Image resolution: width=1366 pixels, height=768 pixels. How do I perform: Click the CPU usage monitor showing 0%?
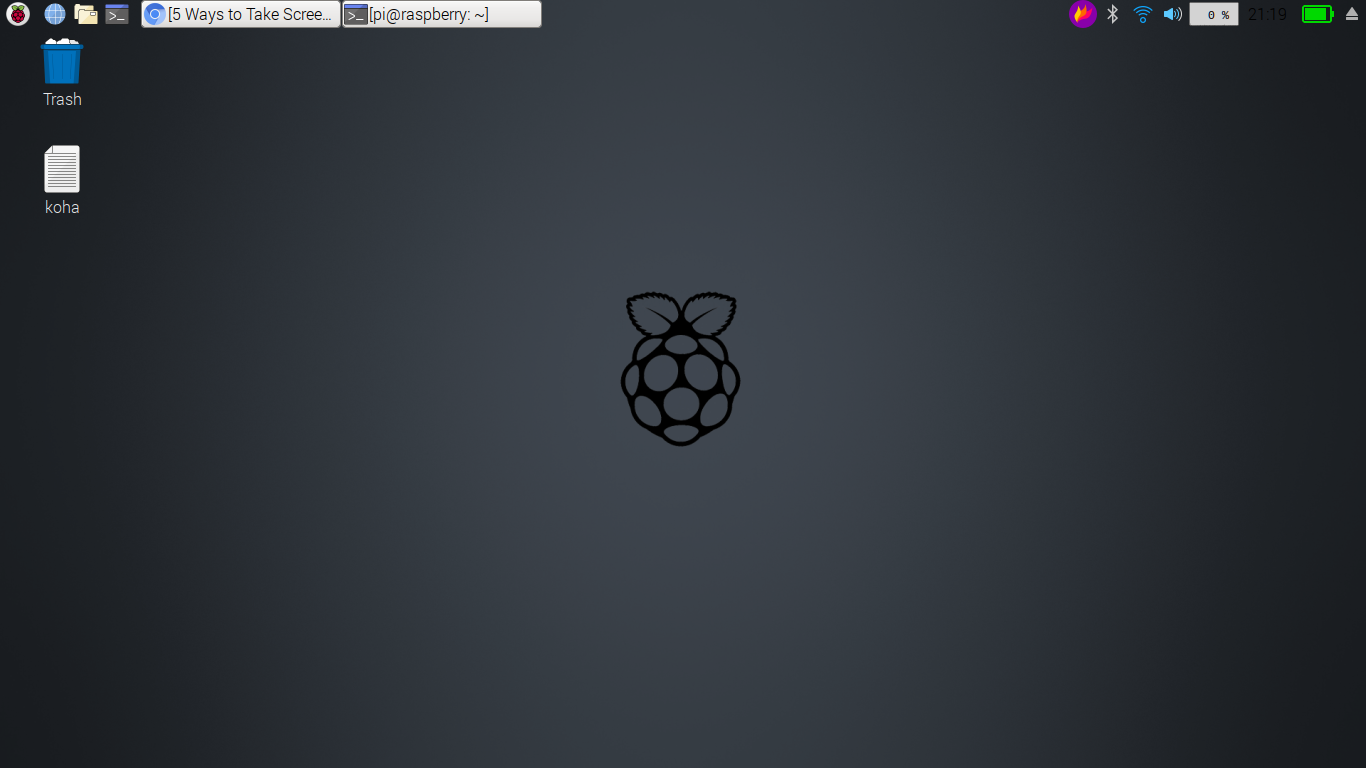pos(1213,14)
